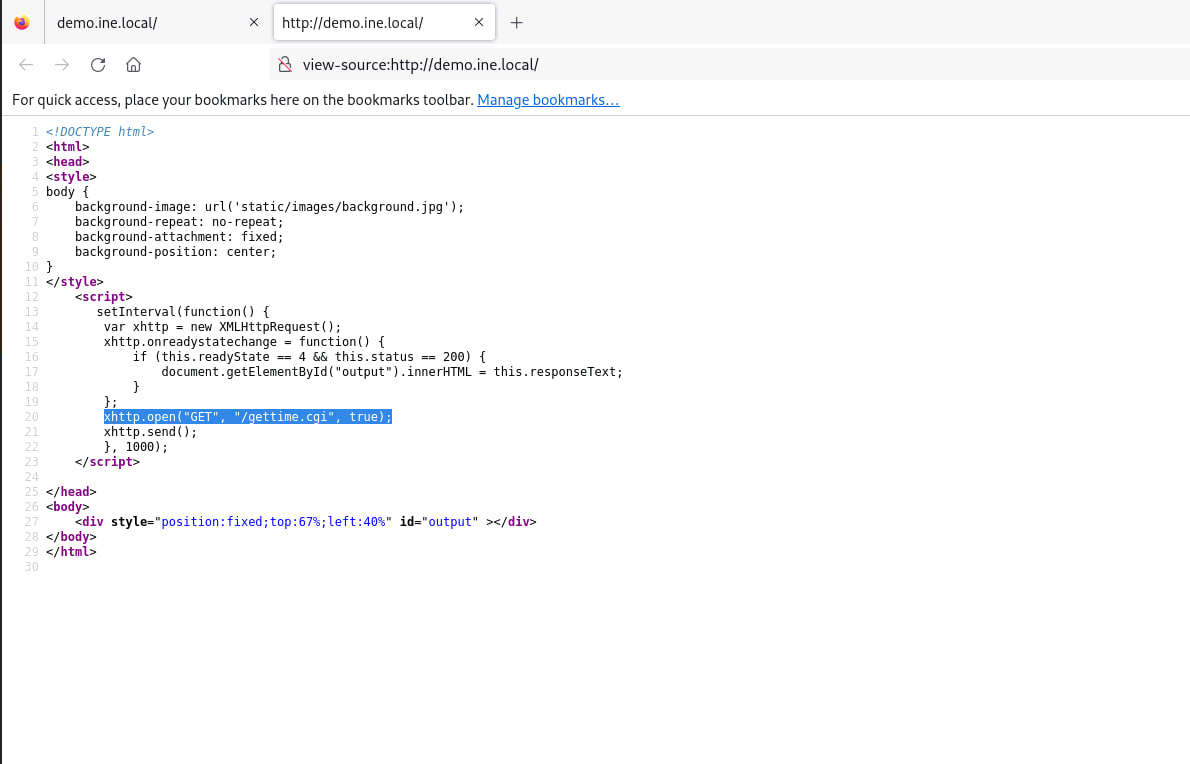Screen dimensions: 1190x764
Task: Click the closing </head> tag
Action: pyautogui.click(x=71, y=492)
